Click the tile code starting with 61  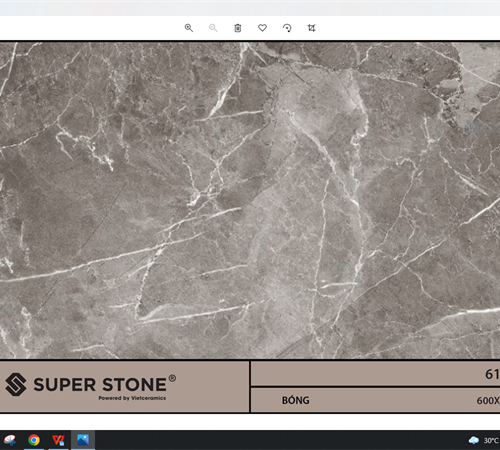(x=492, y=374)
